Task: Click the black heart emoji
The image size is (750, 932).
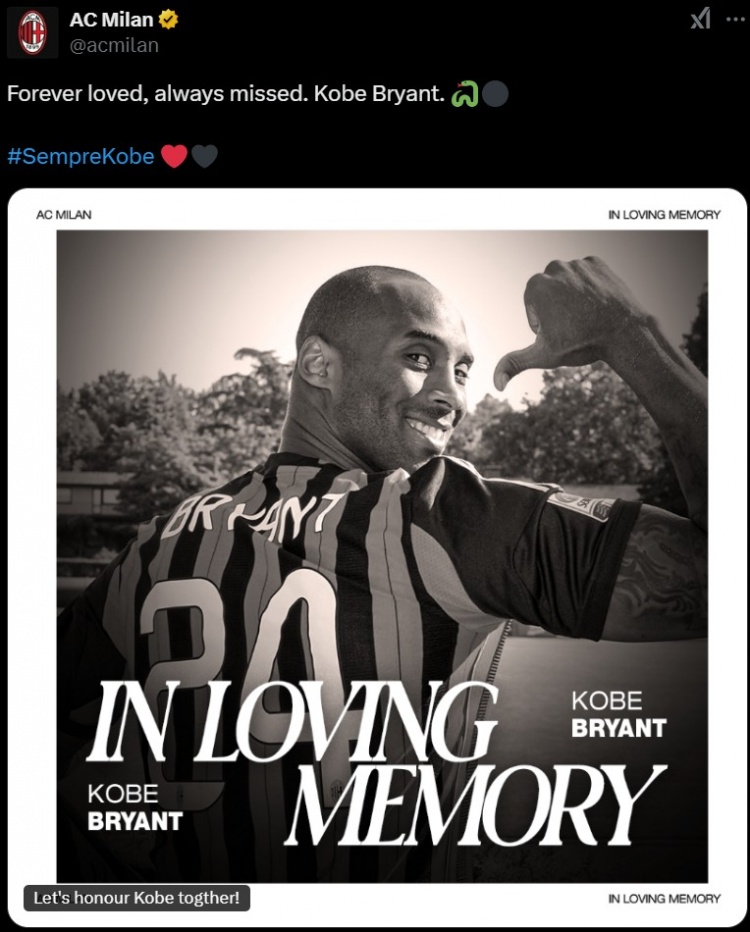Action: pyautogui.click(x=204, y=157)
